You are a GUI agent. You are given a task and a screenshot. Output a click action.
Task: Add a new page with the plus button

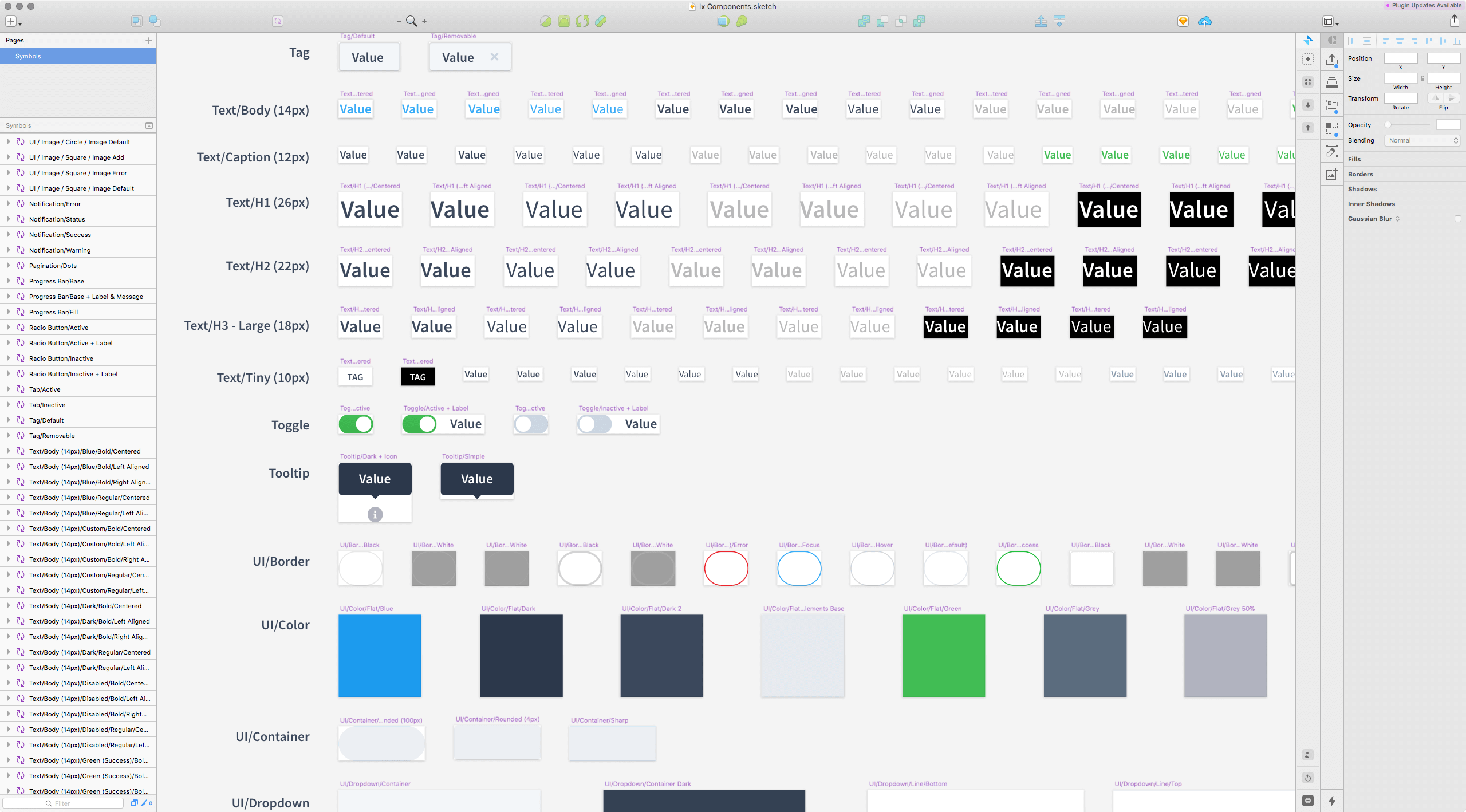pos(149,40)
